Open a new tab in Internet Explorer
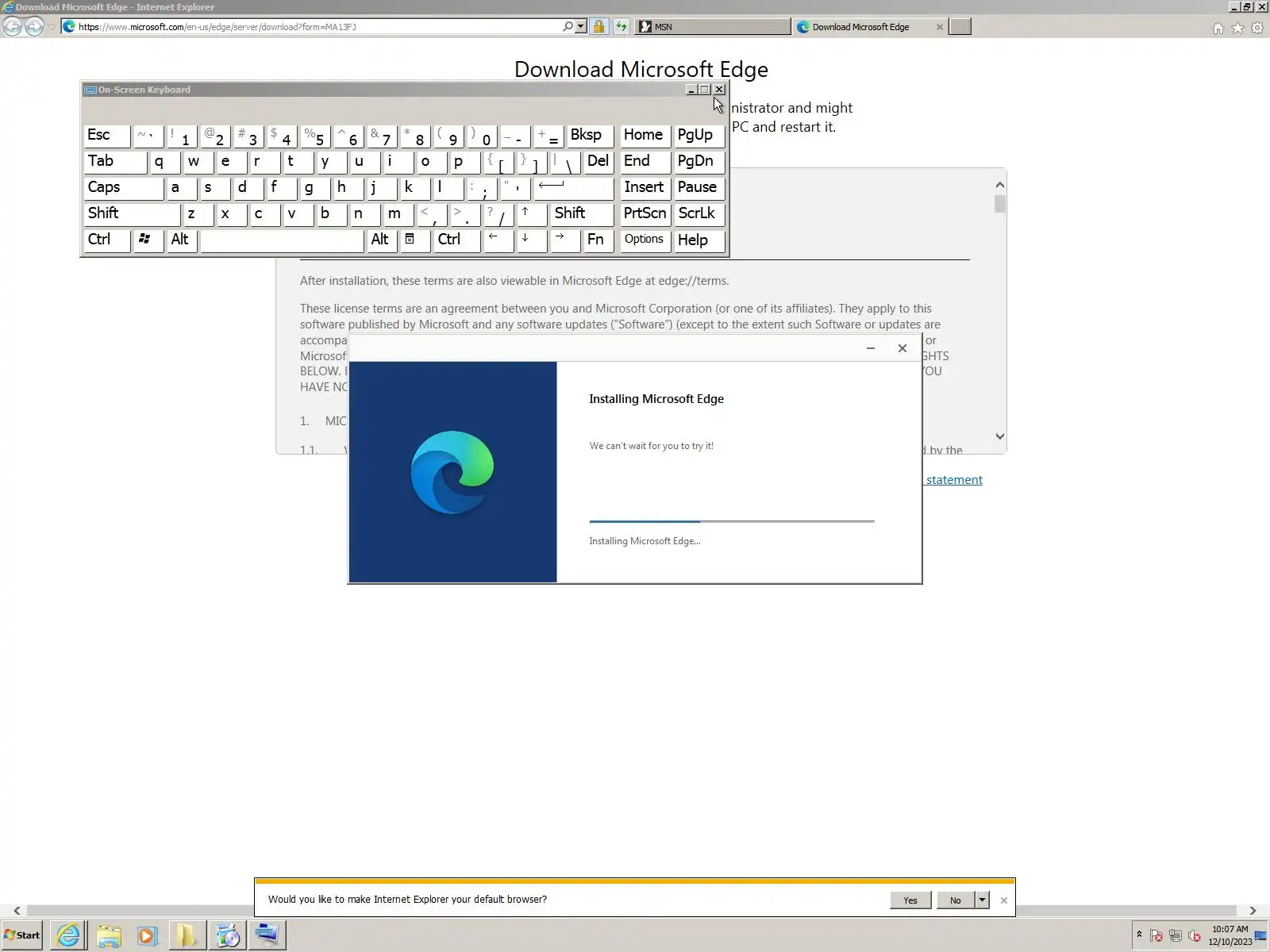 tap(960, 27)
